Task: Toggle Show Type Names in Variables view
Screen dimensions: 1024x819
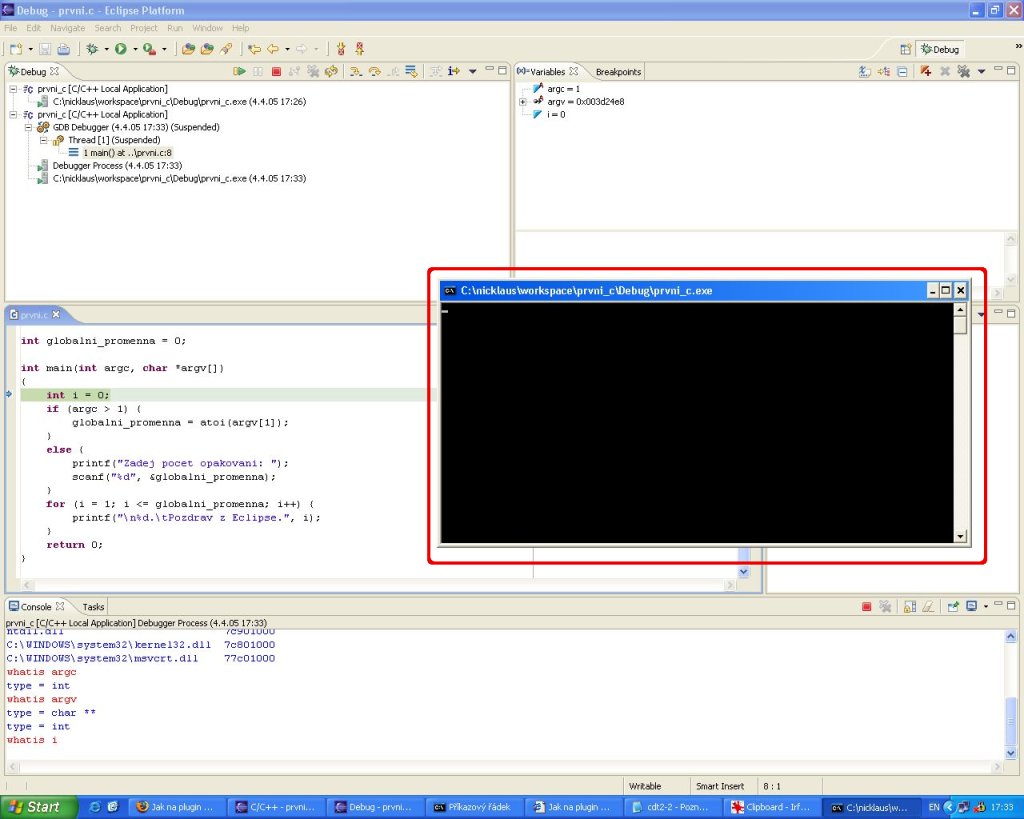Action: (x=866, y=72)
